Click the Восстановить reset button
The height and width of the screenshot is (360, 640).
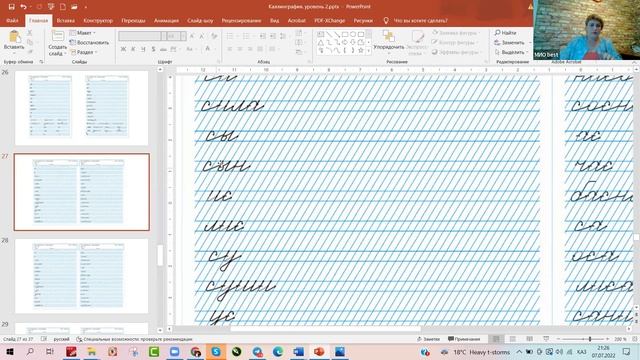pyautogui.click(x=89, y=42)
